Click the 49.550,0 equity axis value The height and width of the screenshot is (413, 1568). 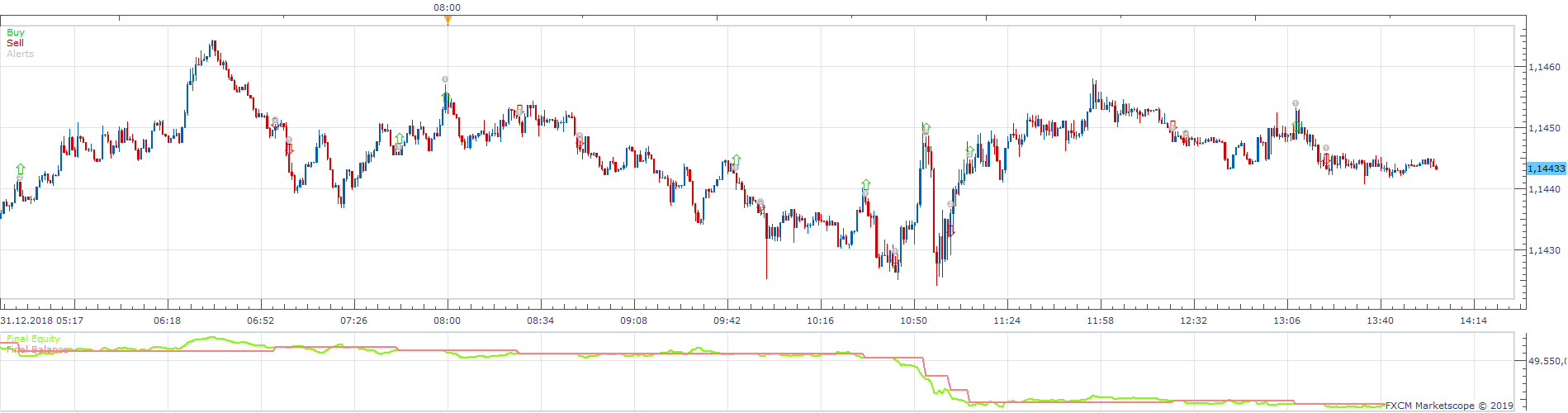point(1547,361)
